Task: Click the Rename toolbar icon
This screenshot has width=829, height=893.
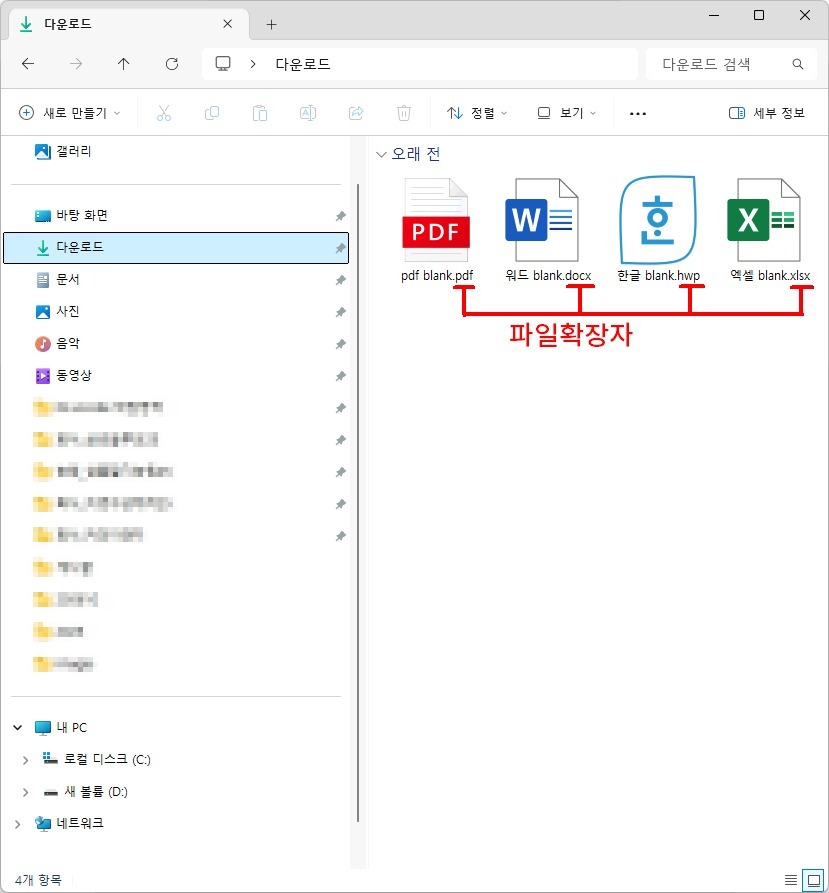Action: click(308, 113)
